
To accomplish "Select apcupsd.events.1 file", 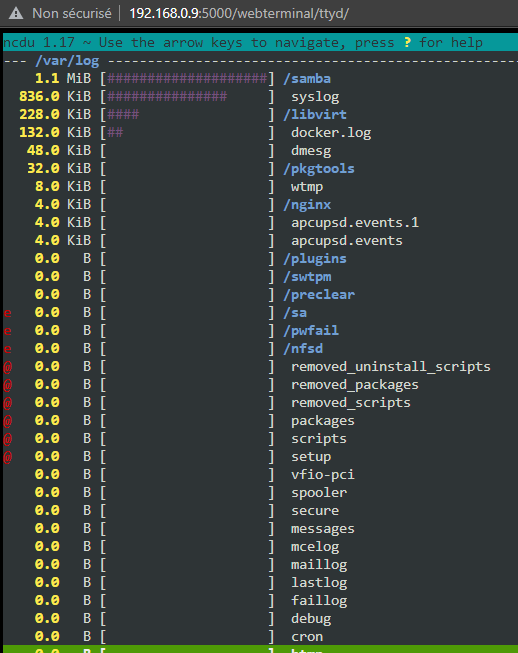I will [355, 222].
